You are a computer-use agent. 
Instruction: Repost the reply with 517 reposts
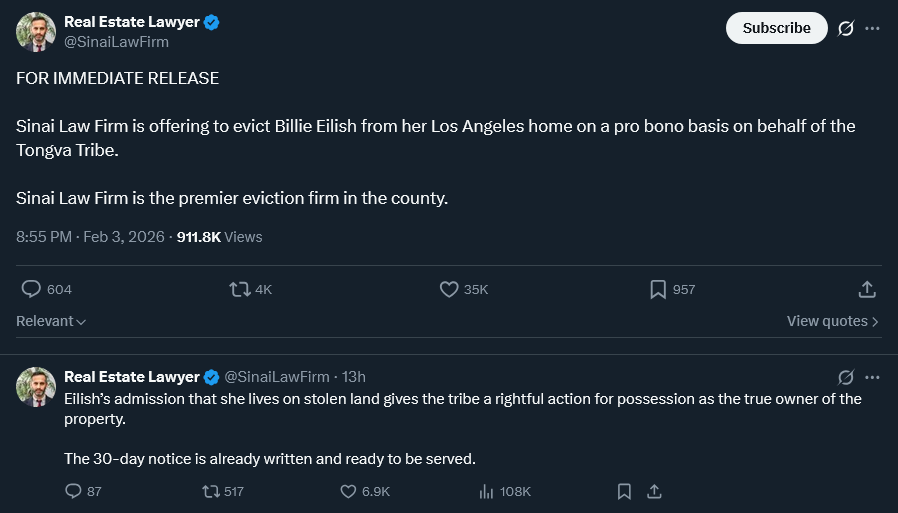[211, 491]
